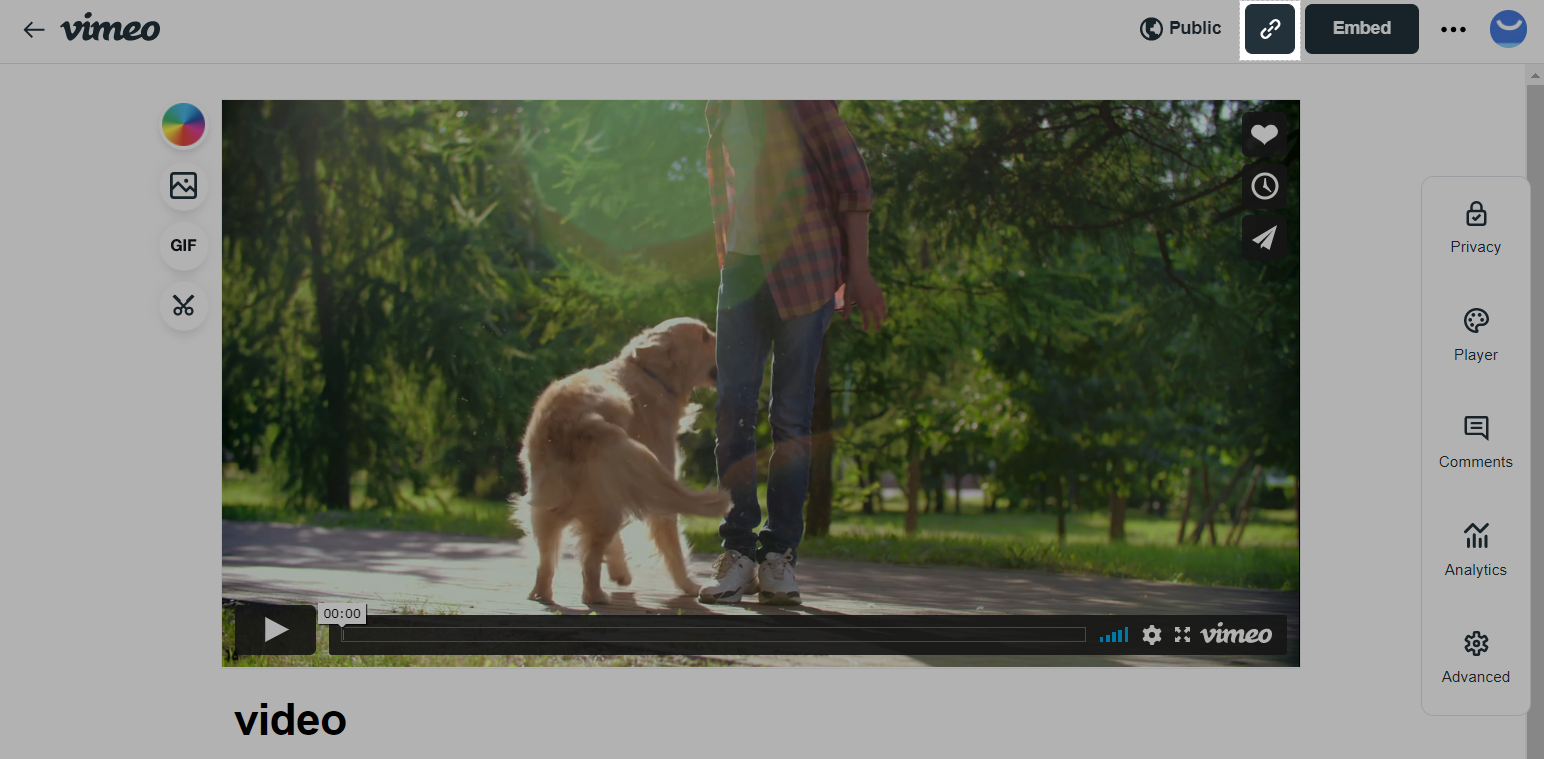Open player settings gear

click(x=1152, y=635)
